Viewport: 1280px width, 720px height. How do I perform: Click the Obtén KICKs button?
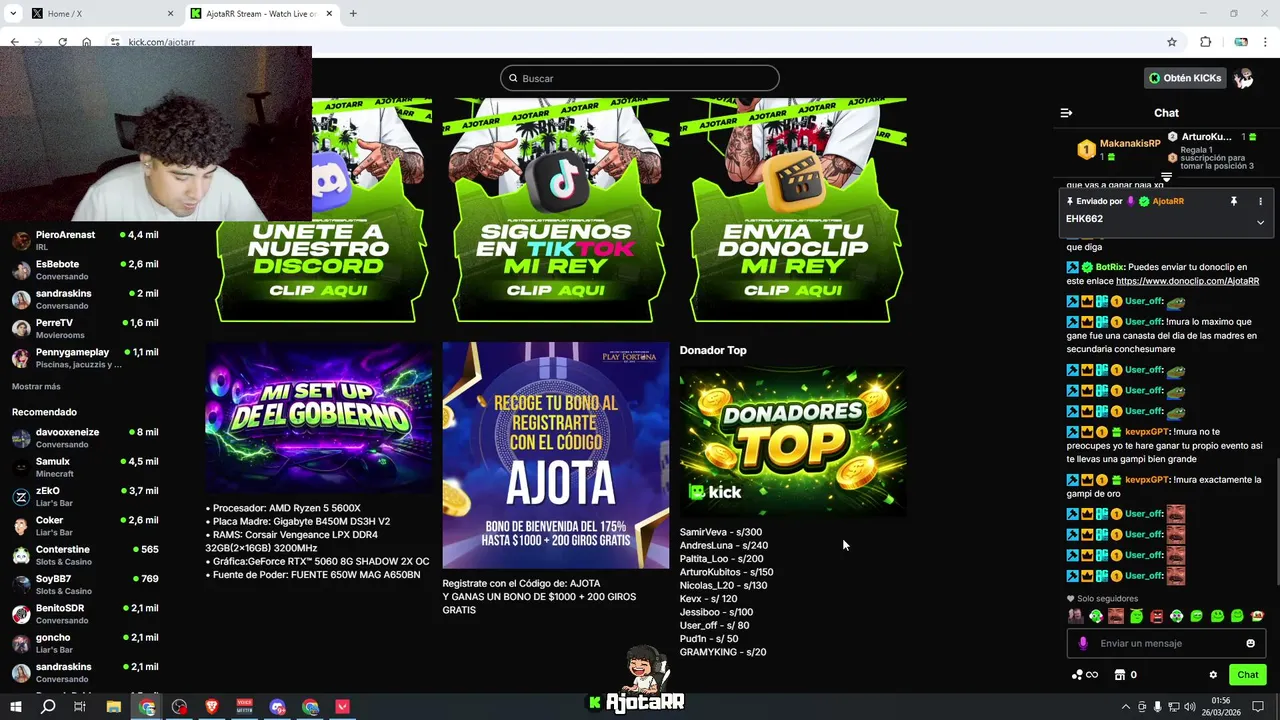(1185, 78)
